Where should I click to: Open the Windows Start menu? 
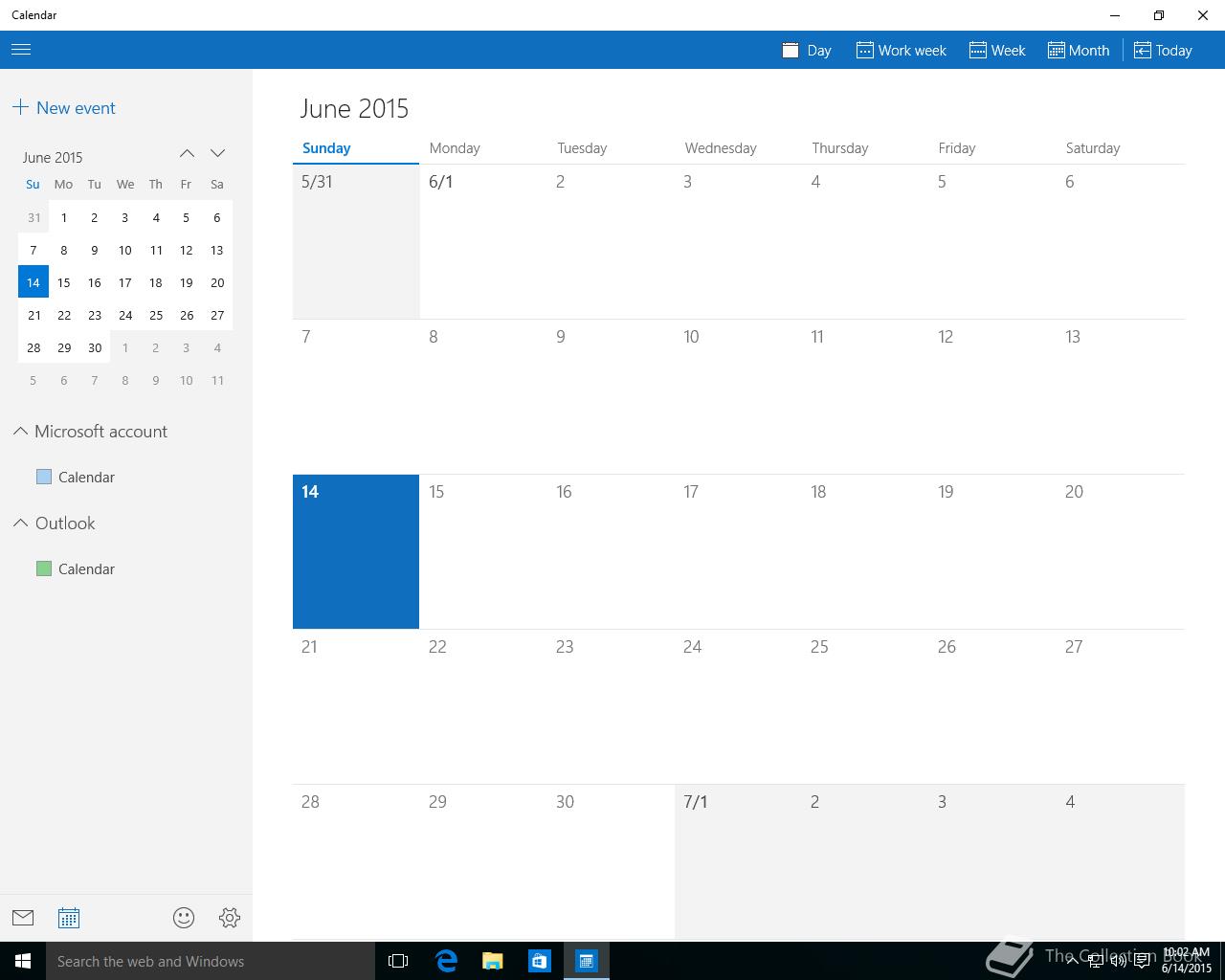tap(23, 961)
